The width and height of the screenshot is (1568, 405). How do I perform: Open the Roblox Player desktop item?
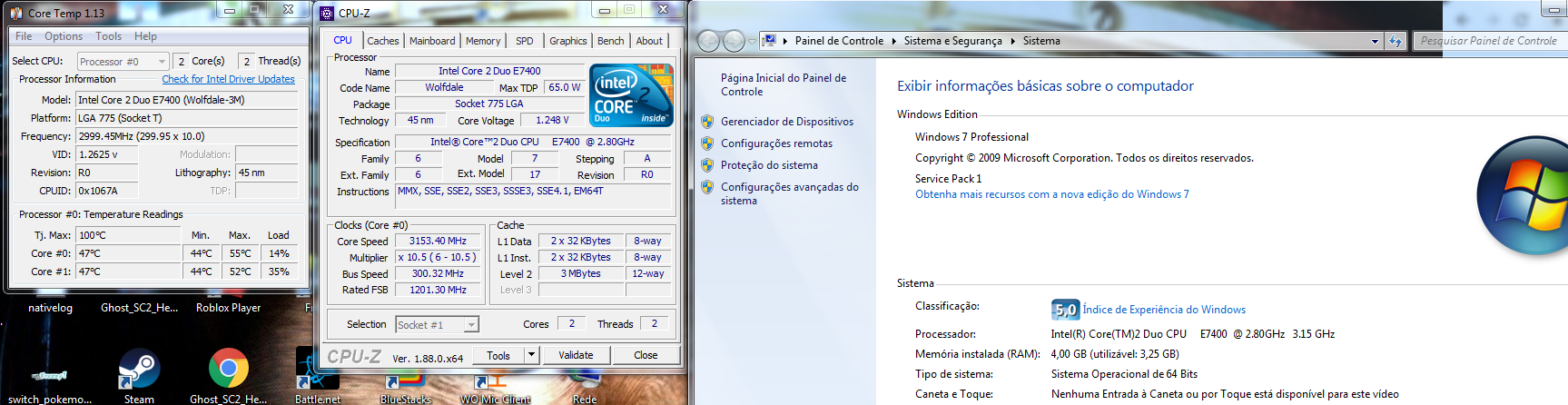click(228, 308)
